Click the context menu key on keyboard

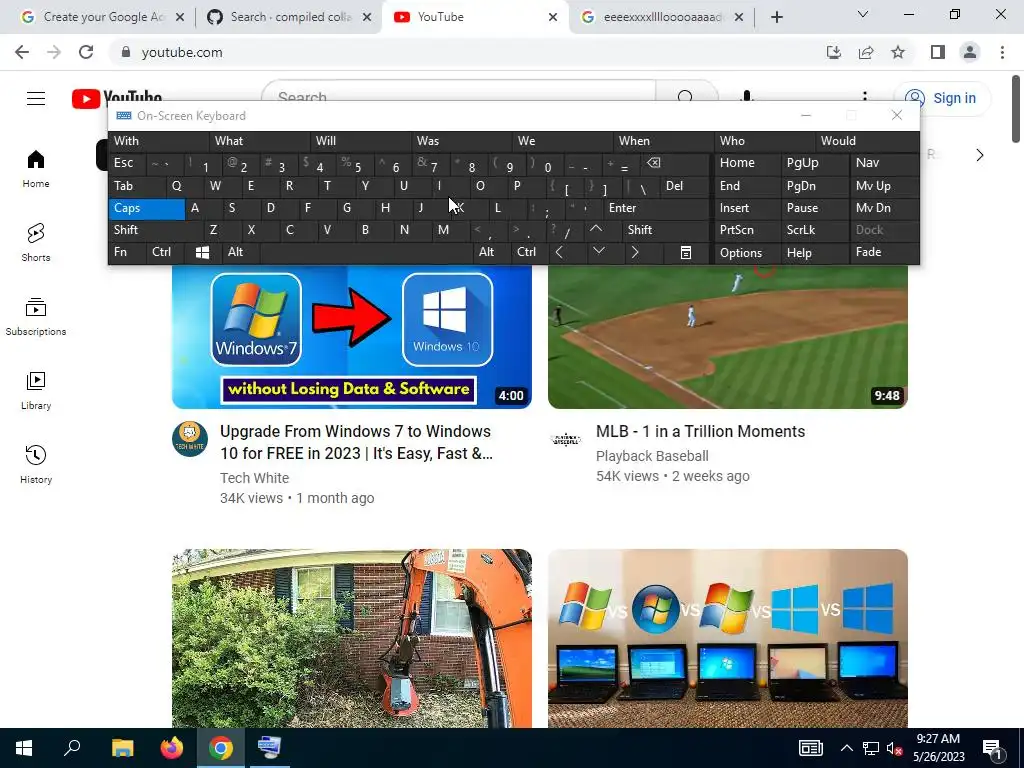click(685, 252)
